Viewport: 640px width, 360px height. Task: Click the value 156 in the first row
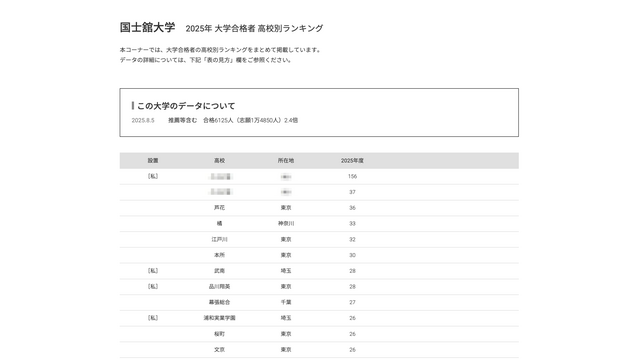click(352, 176)
